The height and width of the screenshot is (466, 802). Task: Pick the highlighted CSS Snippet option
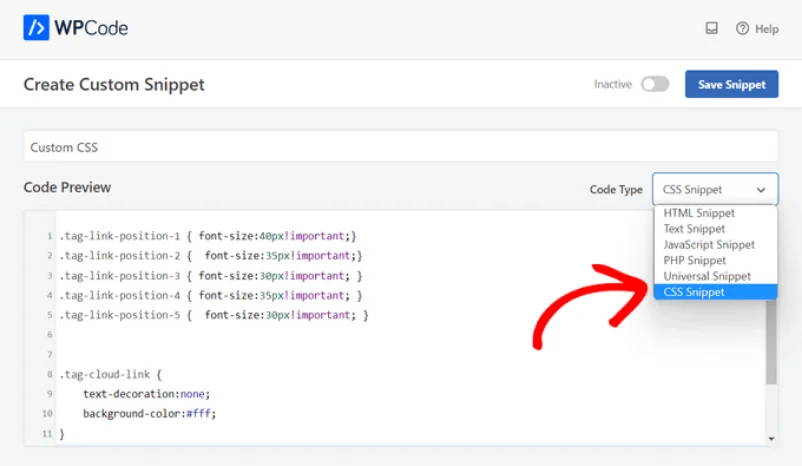point(715,292)
